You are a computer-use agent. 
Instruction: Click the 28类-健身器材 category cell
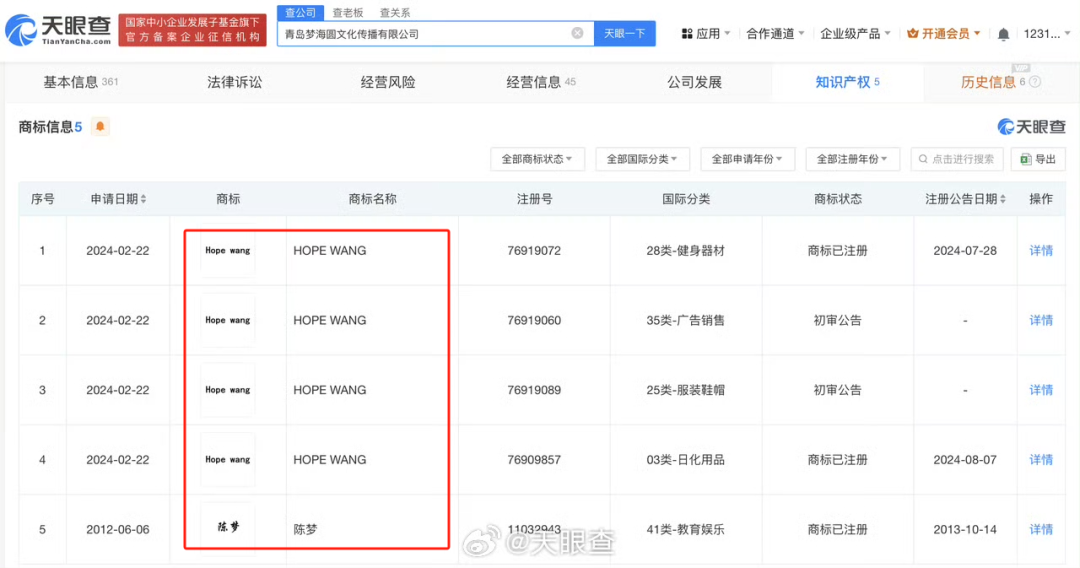685,251
